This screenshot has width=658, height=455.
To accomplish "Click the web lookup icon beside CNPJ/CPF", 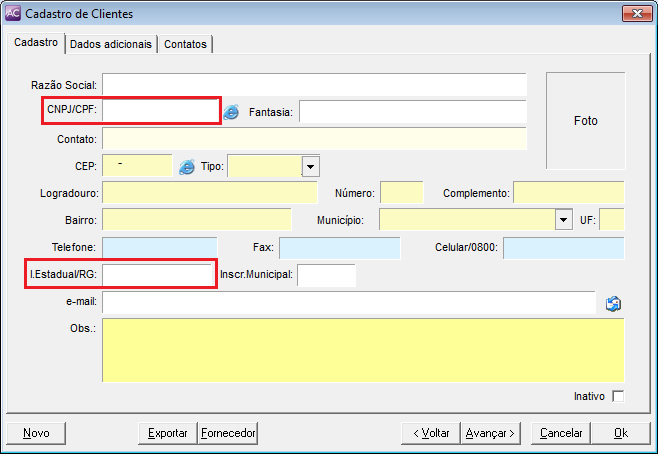I will point(231,112).
